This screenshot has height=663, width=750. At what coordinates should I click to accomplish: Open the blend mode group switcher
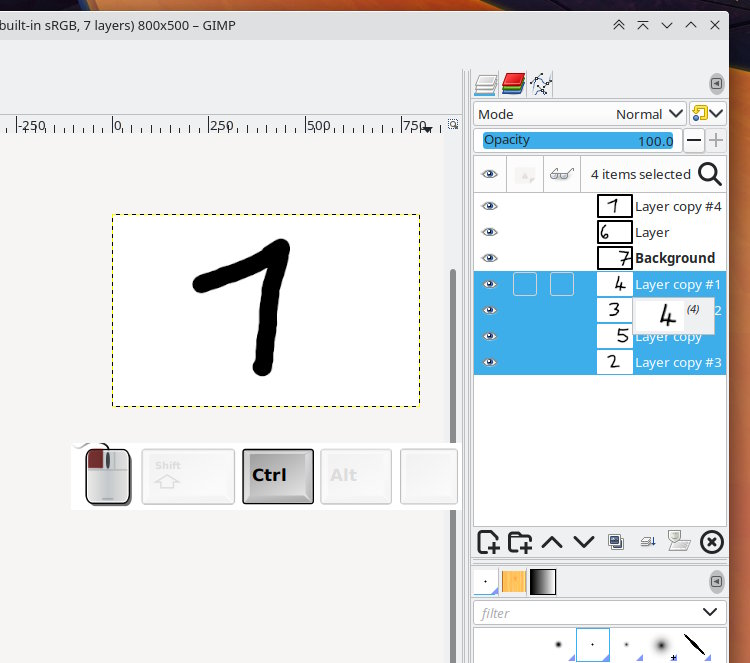click(708, 114)
